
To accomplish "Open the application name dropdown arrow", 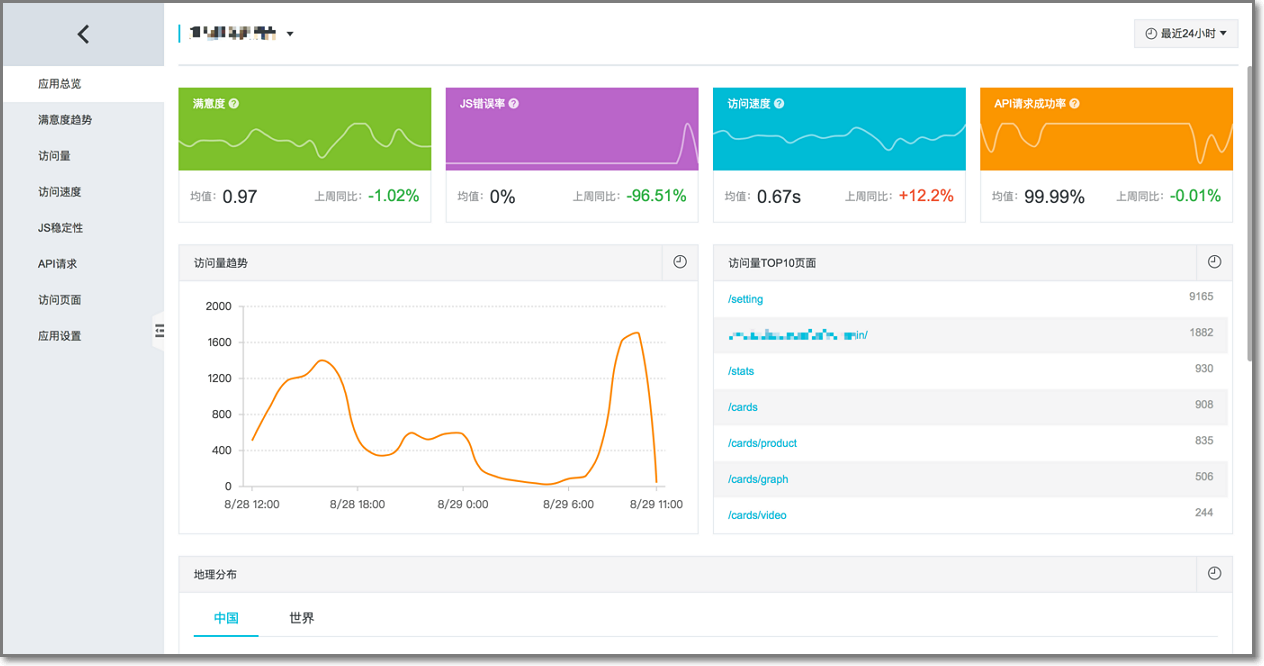I will point(290,34).
